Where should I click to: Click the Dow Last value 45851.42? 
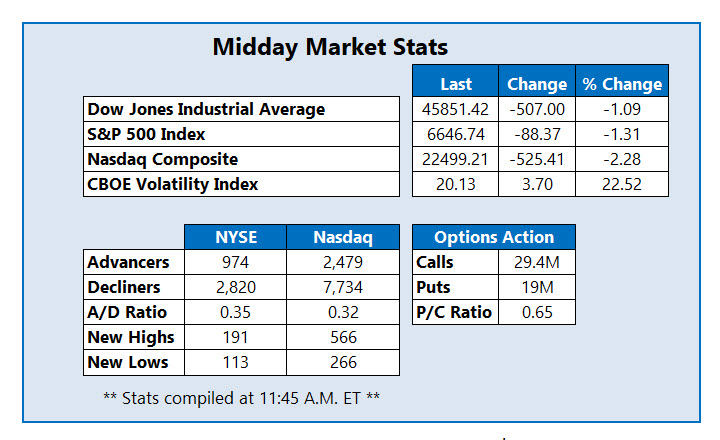tap(456, 109)
